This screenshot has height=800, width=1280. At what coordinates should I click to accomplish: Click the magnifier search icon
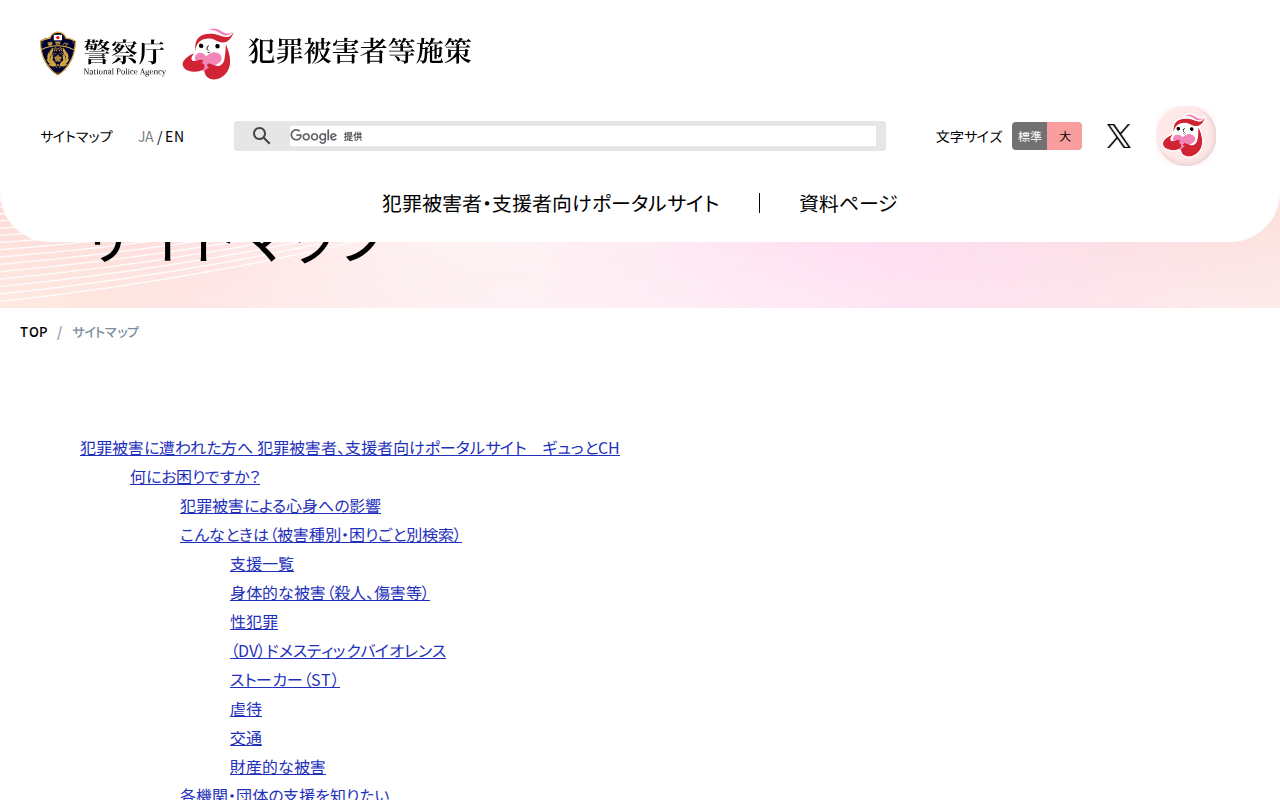tap(261, 136)
